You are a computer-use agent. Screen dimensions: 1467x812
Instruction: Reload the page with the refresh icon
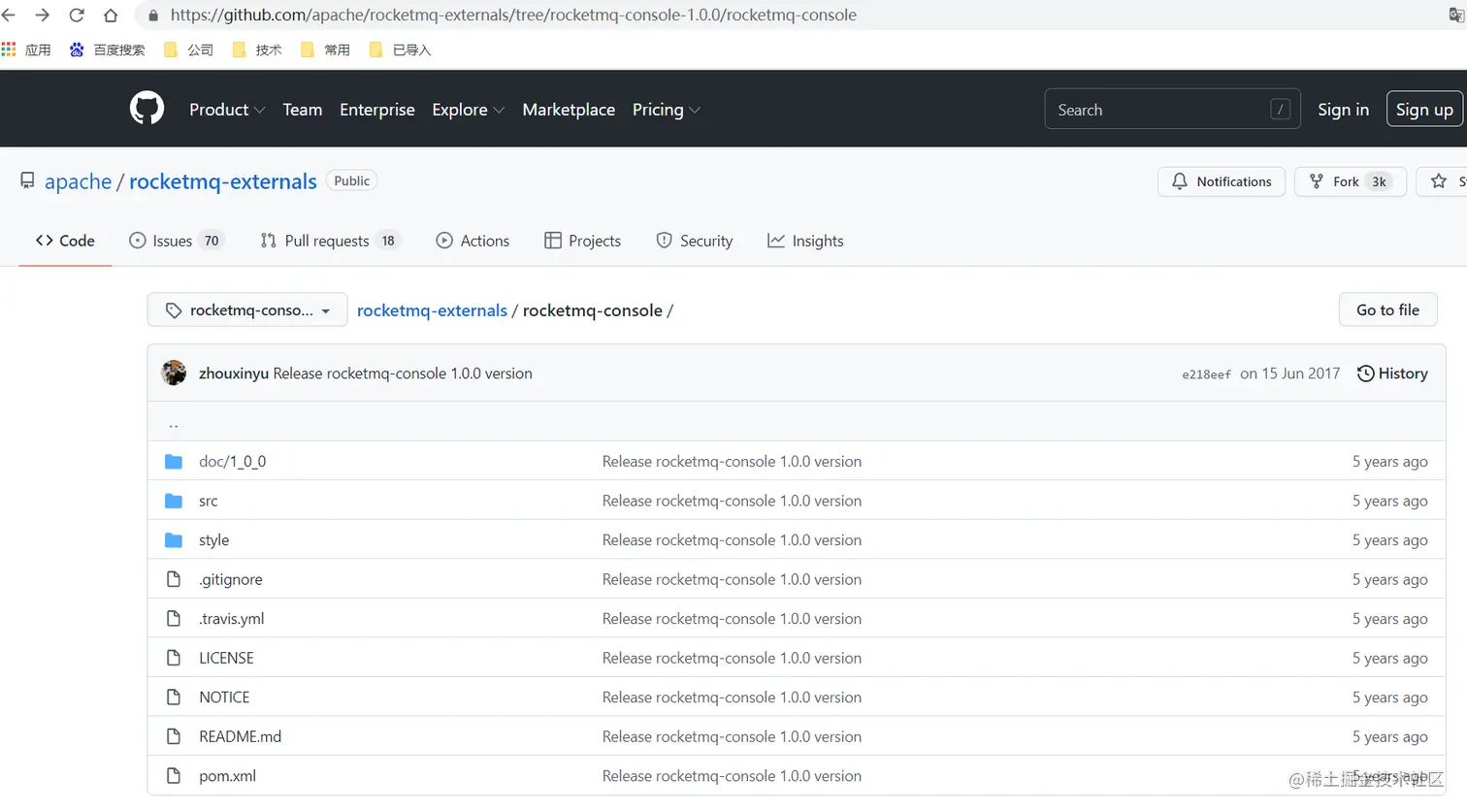click(77, 16)
